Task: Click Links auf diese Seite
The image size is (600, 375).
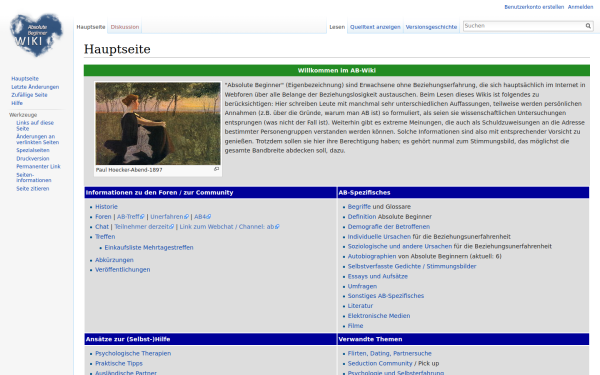Action: (35, 126)
